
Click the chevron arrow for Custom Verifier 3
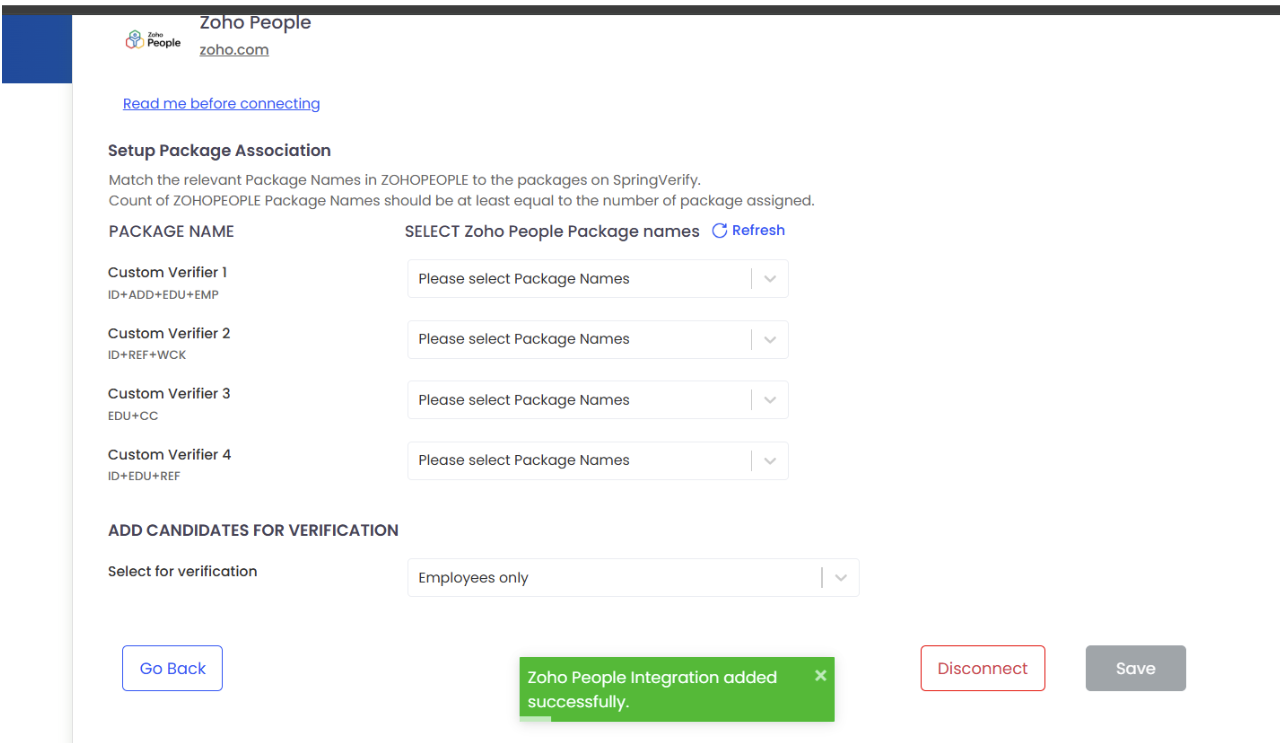point(770,400)
